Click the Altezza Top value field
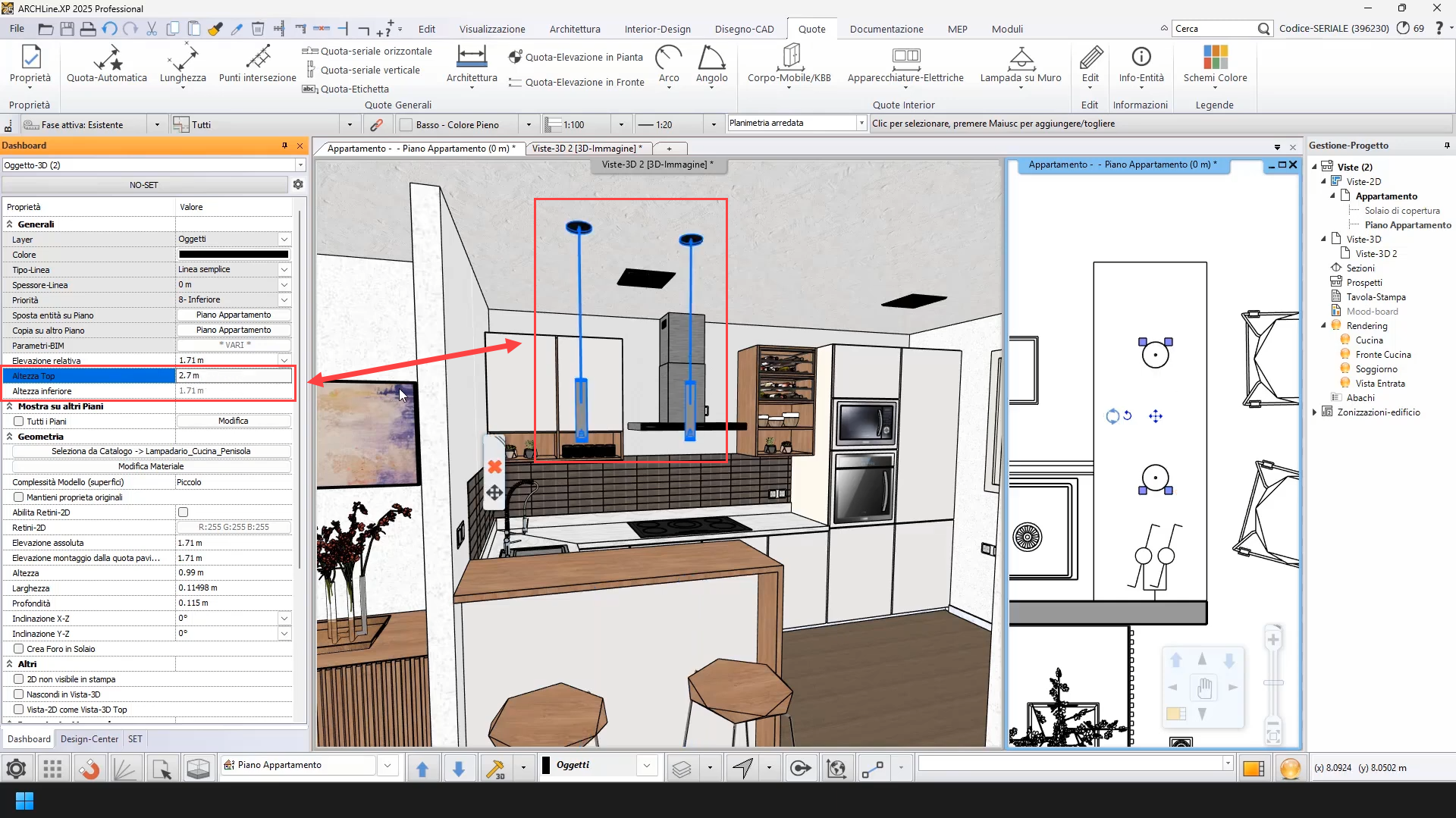 (x=234, y=375)
